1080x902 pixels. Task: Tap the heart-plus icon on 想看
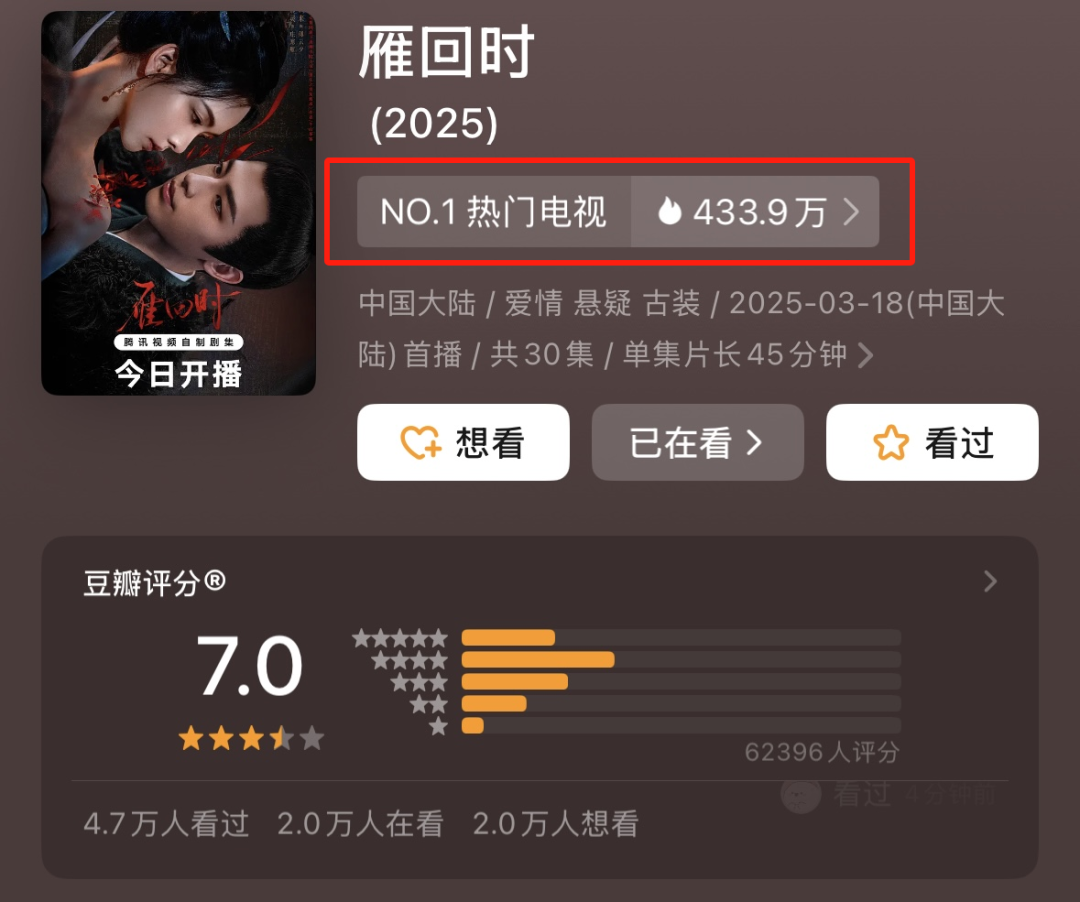click(420, 442)
